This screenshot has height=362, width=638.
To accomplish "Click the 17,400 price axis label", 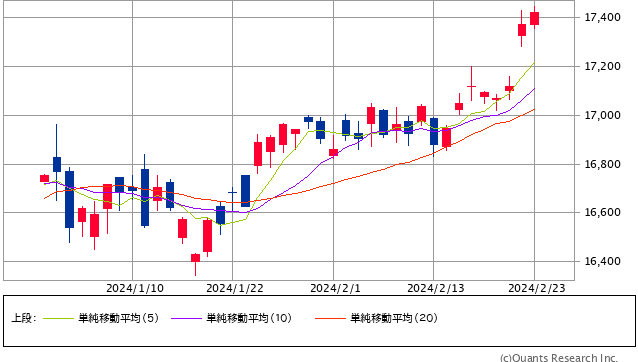I will click(x=603, y=17).
